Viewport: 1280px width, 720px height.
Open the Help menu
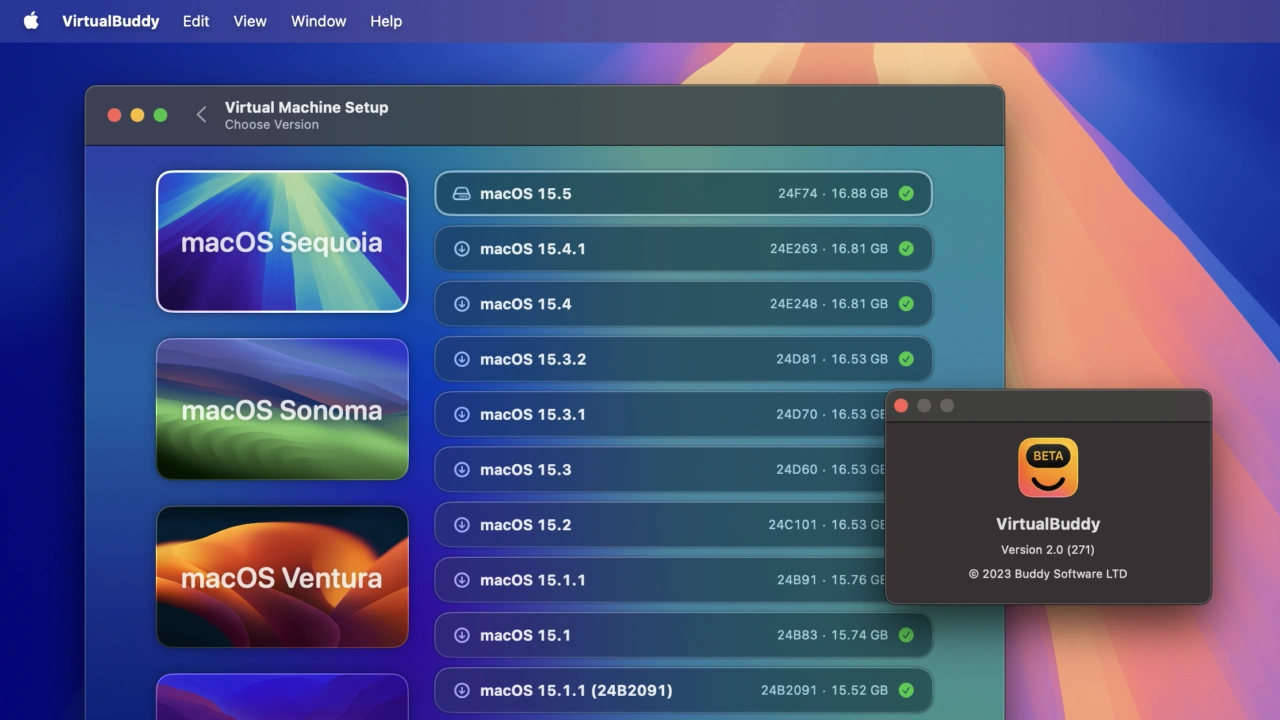[x=386, y=21]
